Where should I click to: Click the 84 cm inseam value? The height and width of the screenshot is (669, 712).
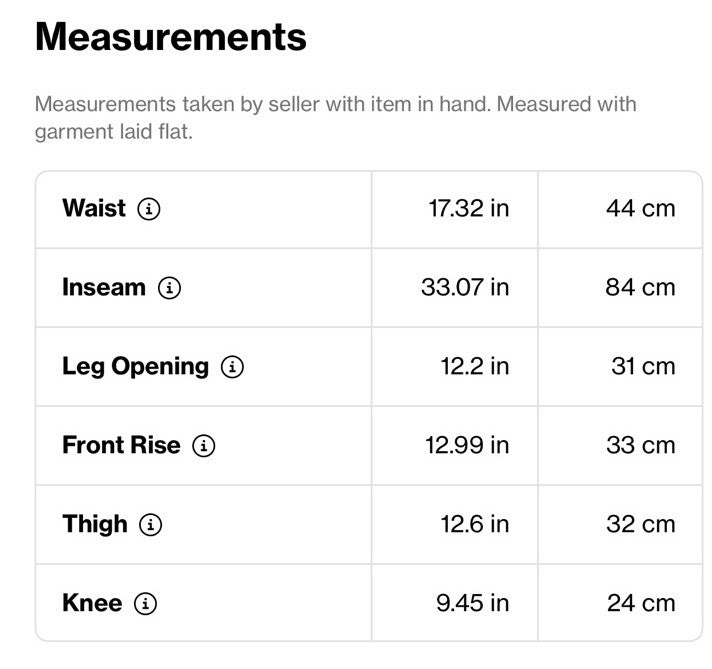640,288
